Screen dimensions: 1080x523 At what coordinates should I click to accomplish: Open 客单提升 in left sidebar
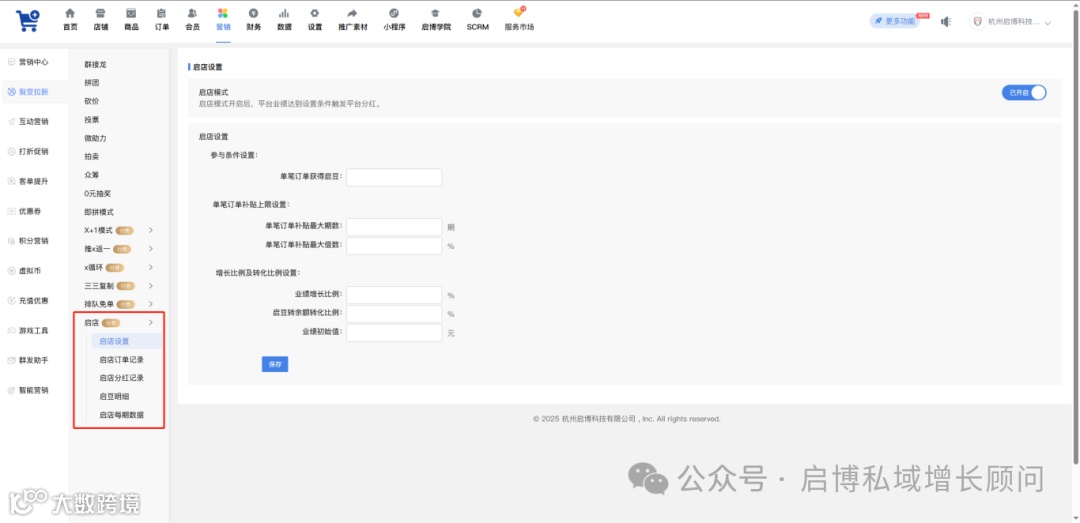pos(34,181)
